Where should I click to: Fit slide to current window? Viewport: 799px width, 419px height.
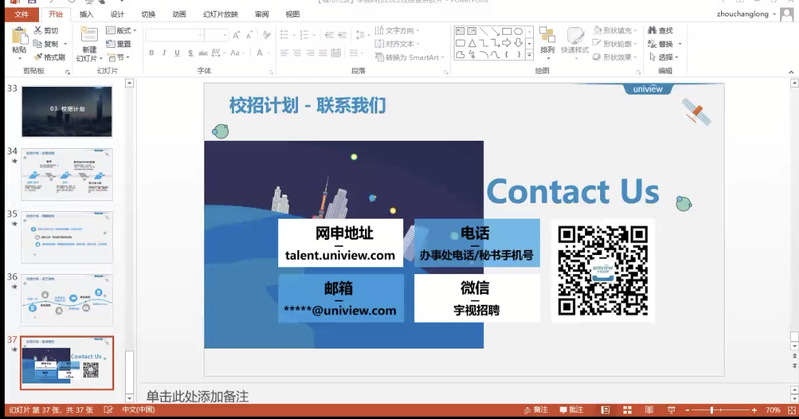[x=791, y=410]
